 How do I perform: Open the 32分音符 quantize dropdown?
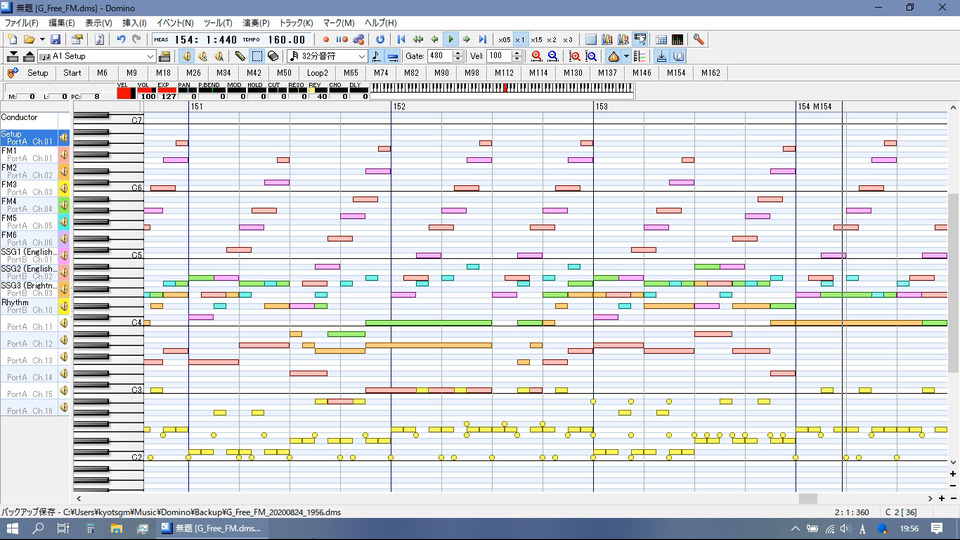[361, 56]
